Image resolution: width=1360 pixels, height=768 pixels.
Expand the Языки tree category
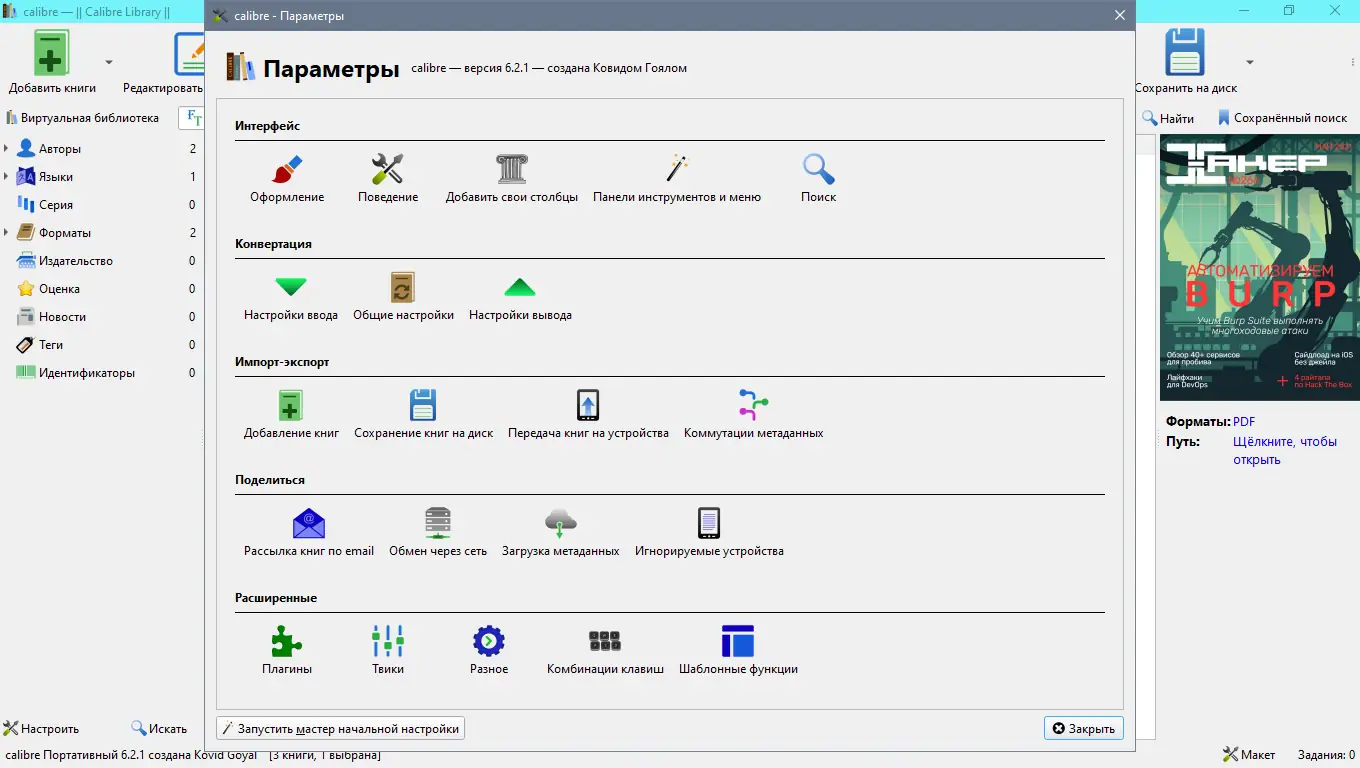click(7, 177)
